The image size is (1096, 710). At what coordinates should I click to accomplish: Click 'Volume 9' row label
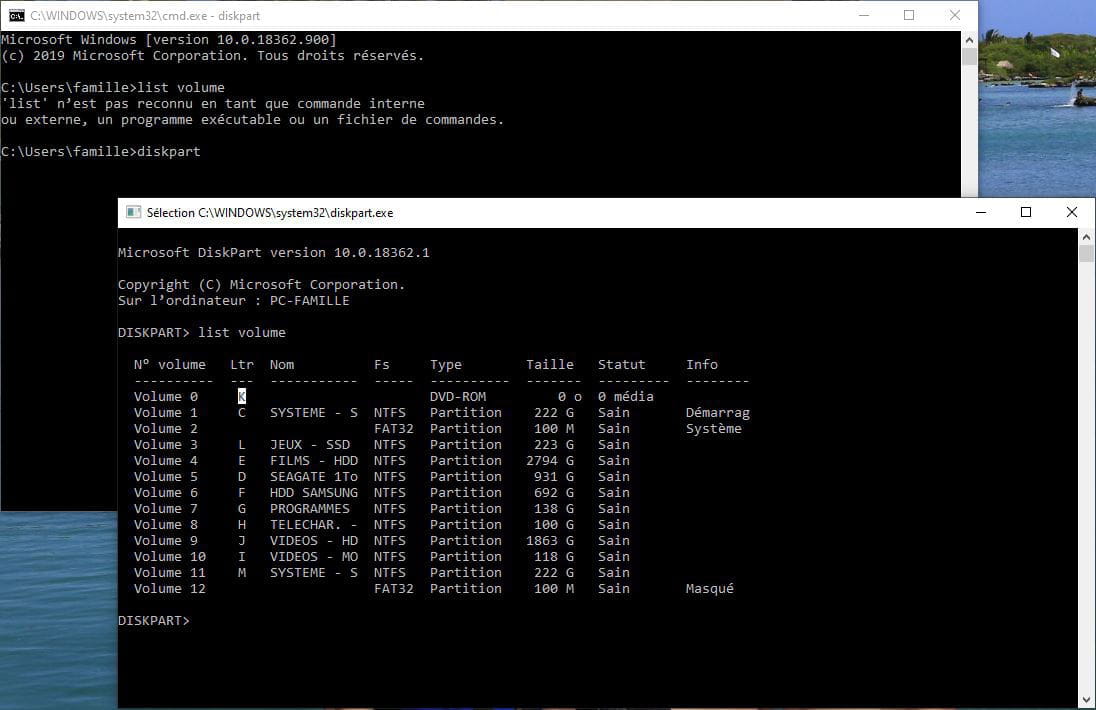click(166, 541)
